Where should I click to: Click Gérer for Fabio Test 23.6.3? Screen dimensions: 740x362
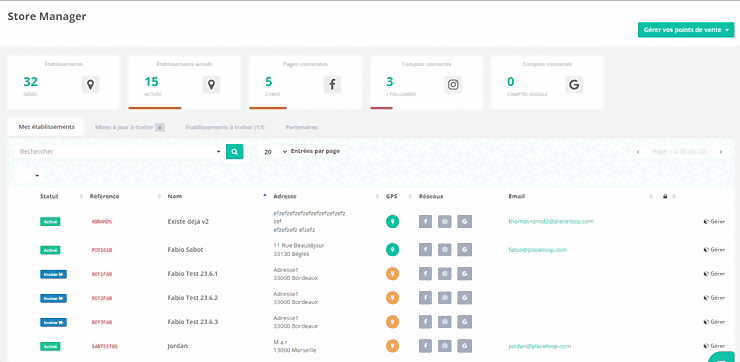tap(714, 322)
